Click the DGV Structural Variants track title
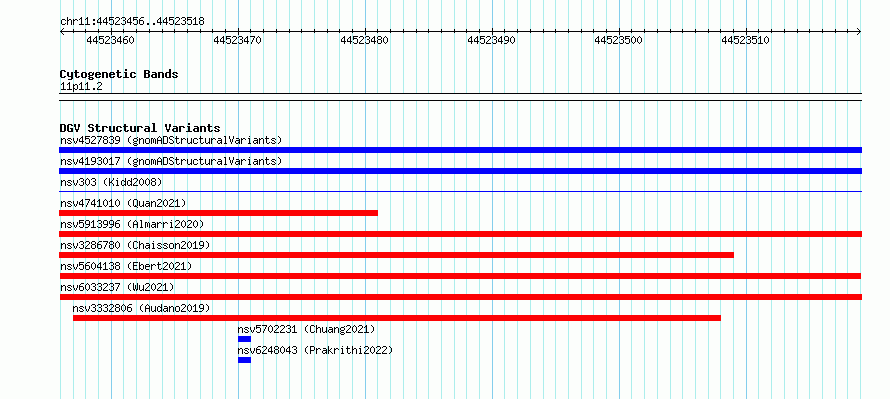The image size is (890, 399). (x=140, y=128)
